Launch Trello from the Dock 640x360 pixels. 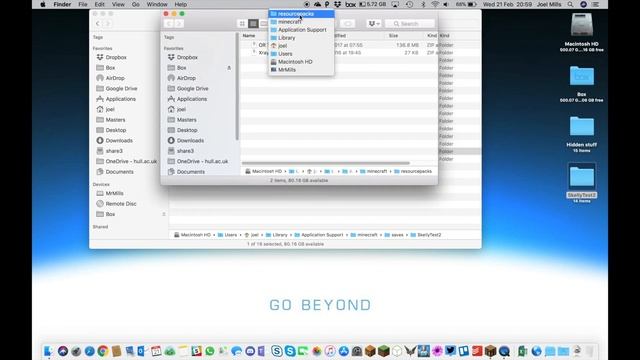coord(464,351)
